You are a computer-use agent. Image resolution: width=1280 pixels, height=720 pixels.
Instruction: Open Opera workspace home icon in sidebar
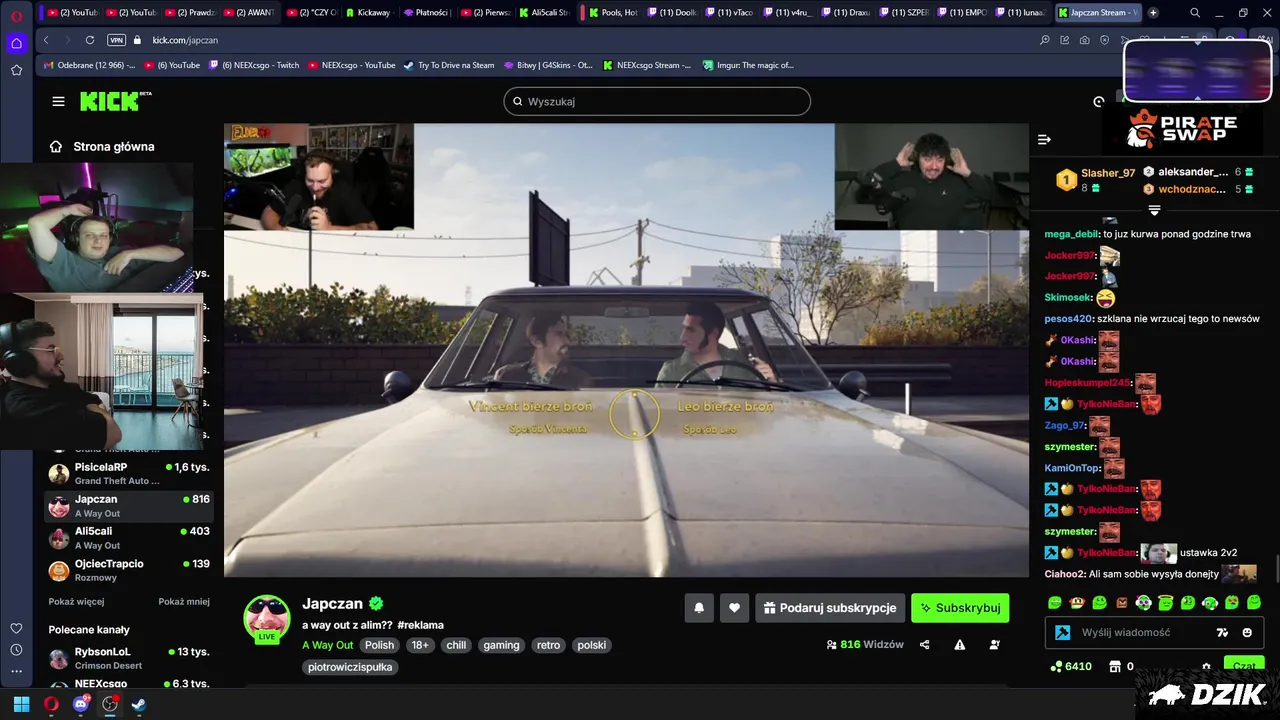[16, 43]
